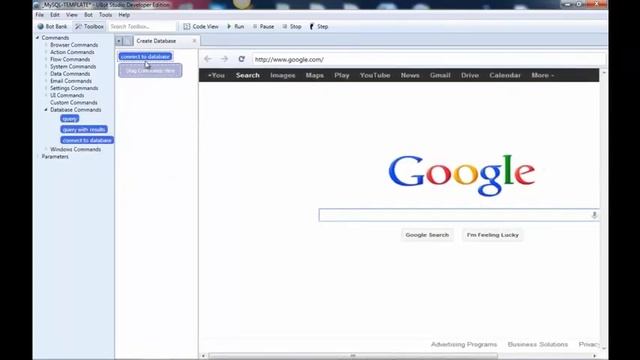The width and height of the screenshot is (640, 360).
Task: Click the drag commands here placeholder
Action: coord(150,71)
